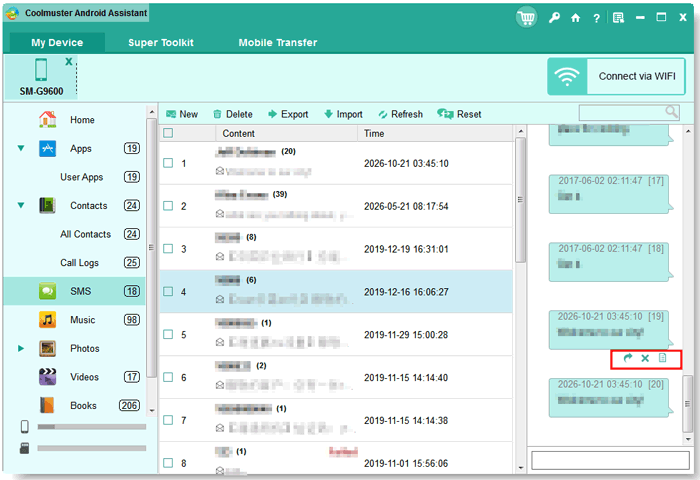Click the Import toolbar button
The image size is (700, 480).
click(343, 114)
